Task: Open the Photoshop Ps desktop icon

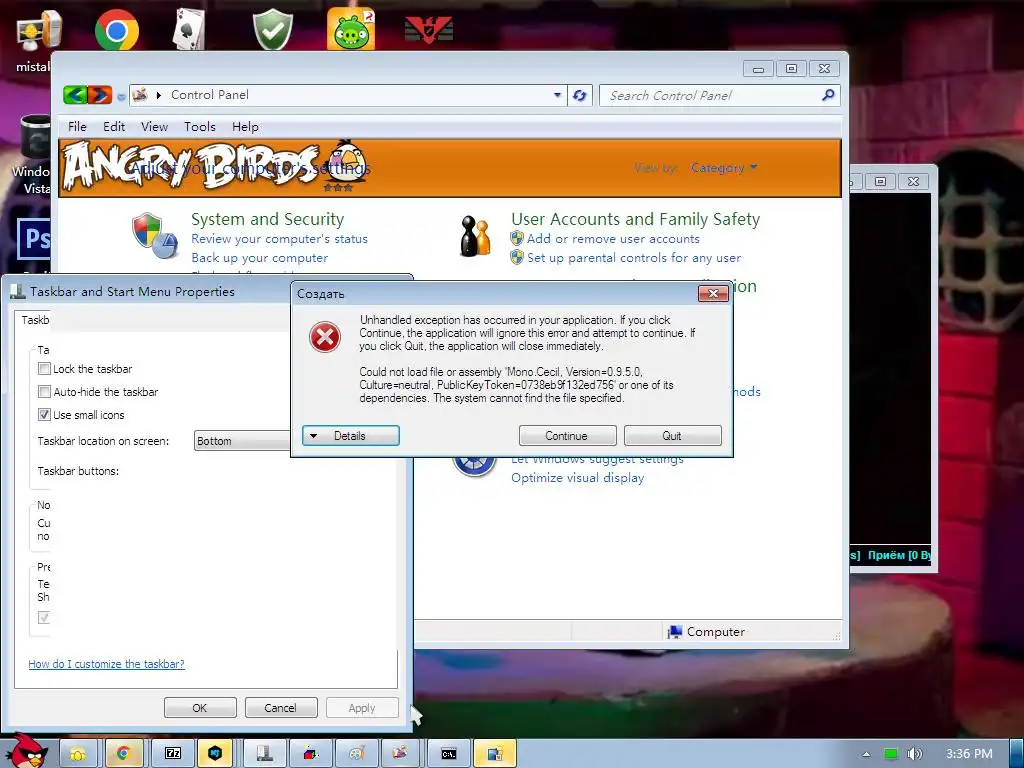Action: pos(34,238)
